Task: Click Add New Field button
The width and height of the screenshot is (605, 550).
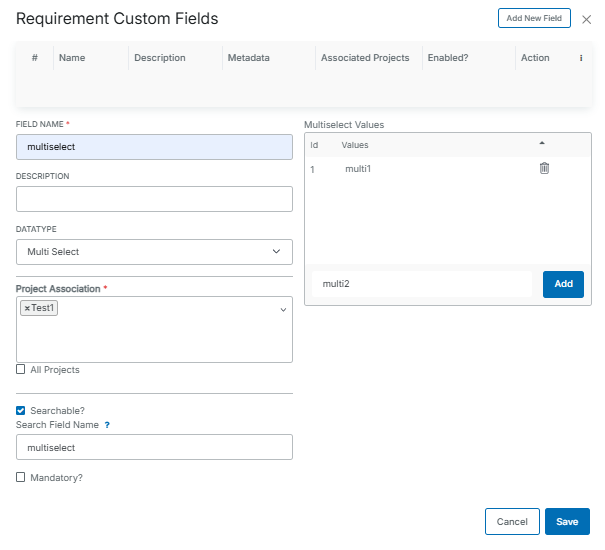Action: click(534, 18)
